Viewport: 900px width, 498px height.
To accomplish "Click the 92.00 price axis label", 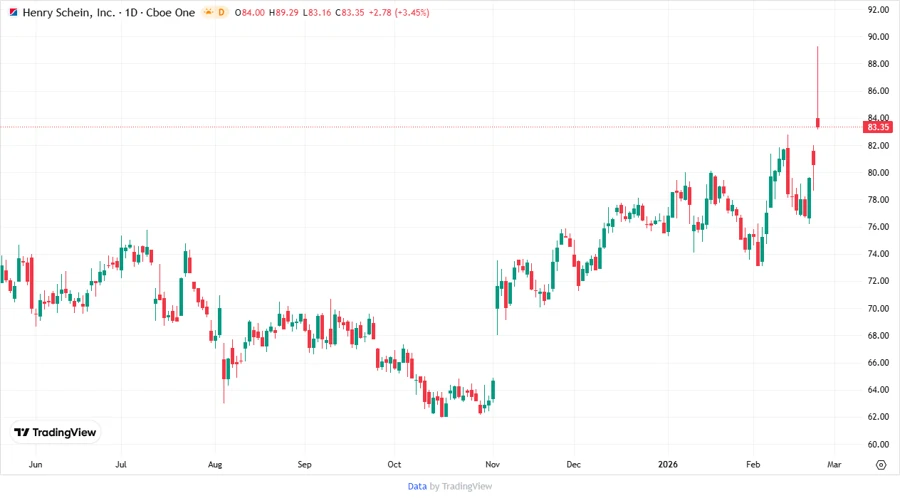I will click(878, 10).
